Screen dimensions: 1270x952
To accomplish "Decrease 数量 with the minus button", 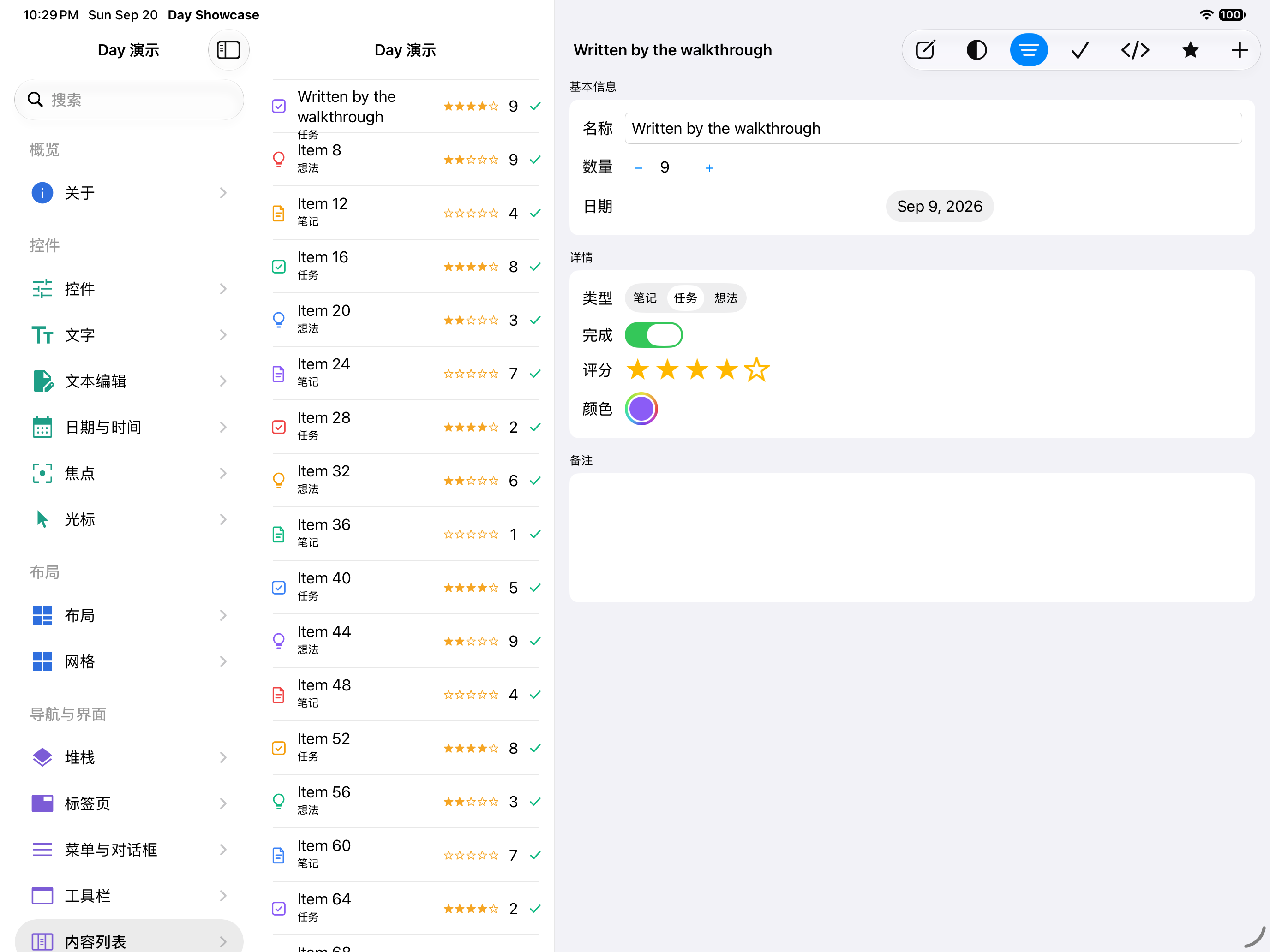I will (x=638, y=167).
